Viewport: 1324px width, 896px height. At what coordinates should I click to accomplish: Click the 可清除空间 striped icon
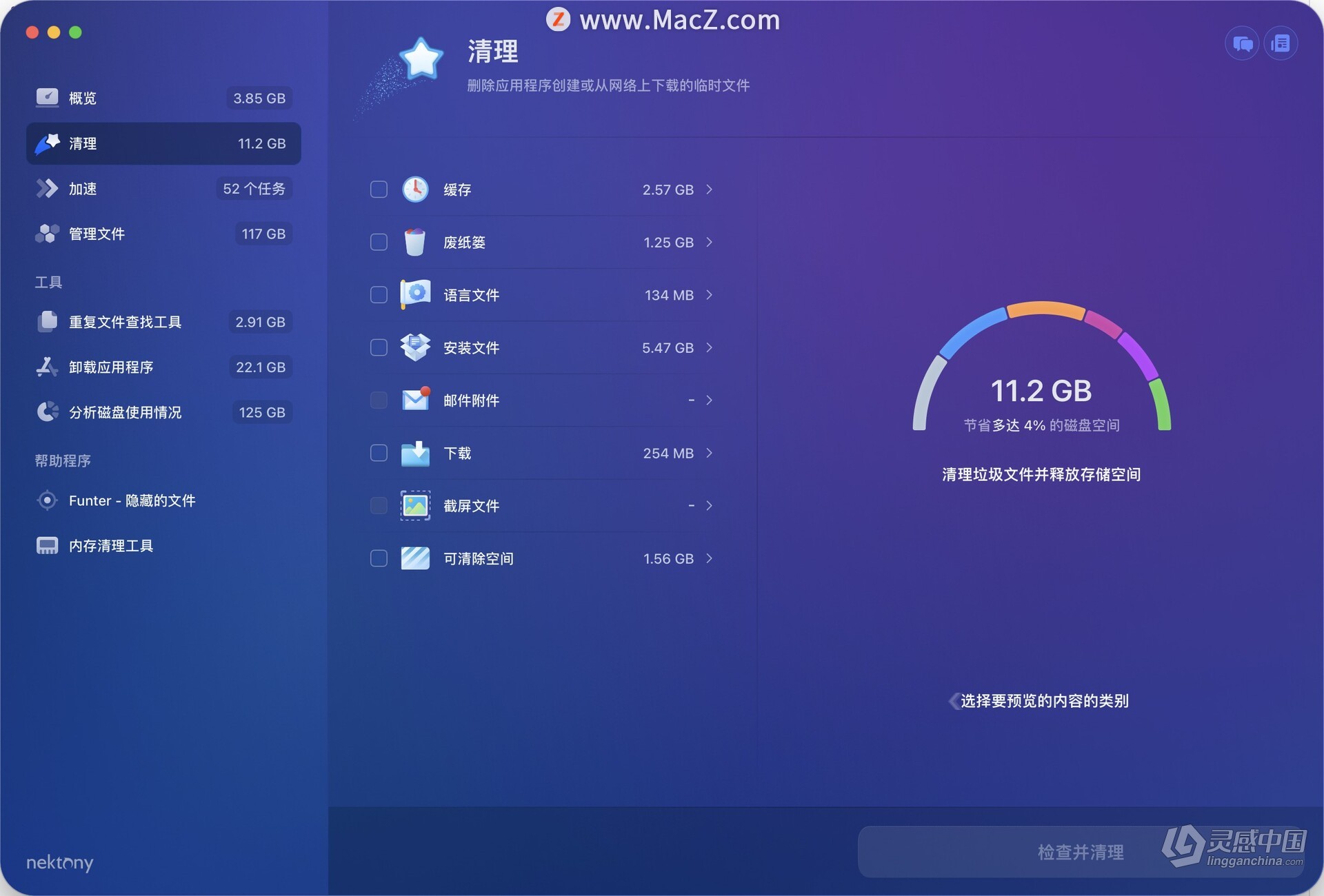click(415, 558)
